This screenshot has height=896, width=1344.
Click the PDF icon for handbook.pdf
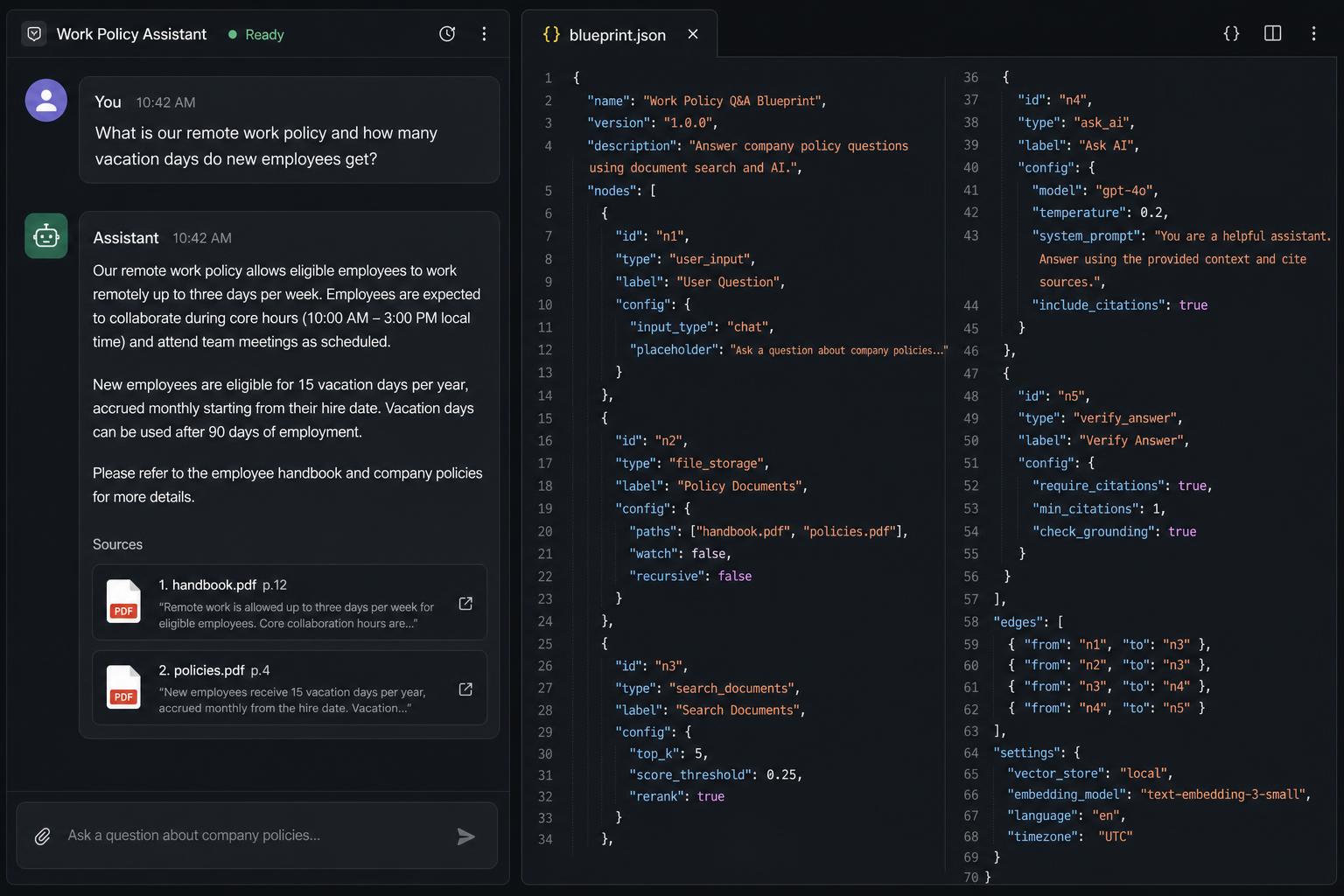[123, 601]
